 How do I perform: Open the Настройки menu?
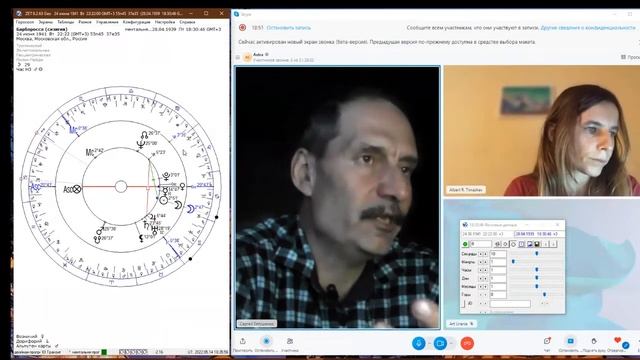165,22
